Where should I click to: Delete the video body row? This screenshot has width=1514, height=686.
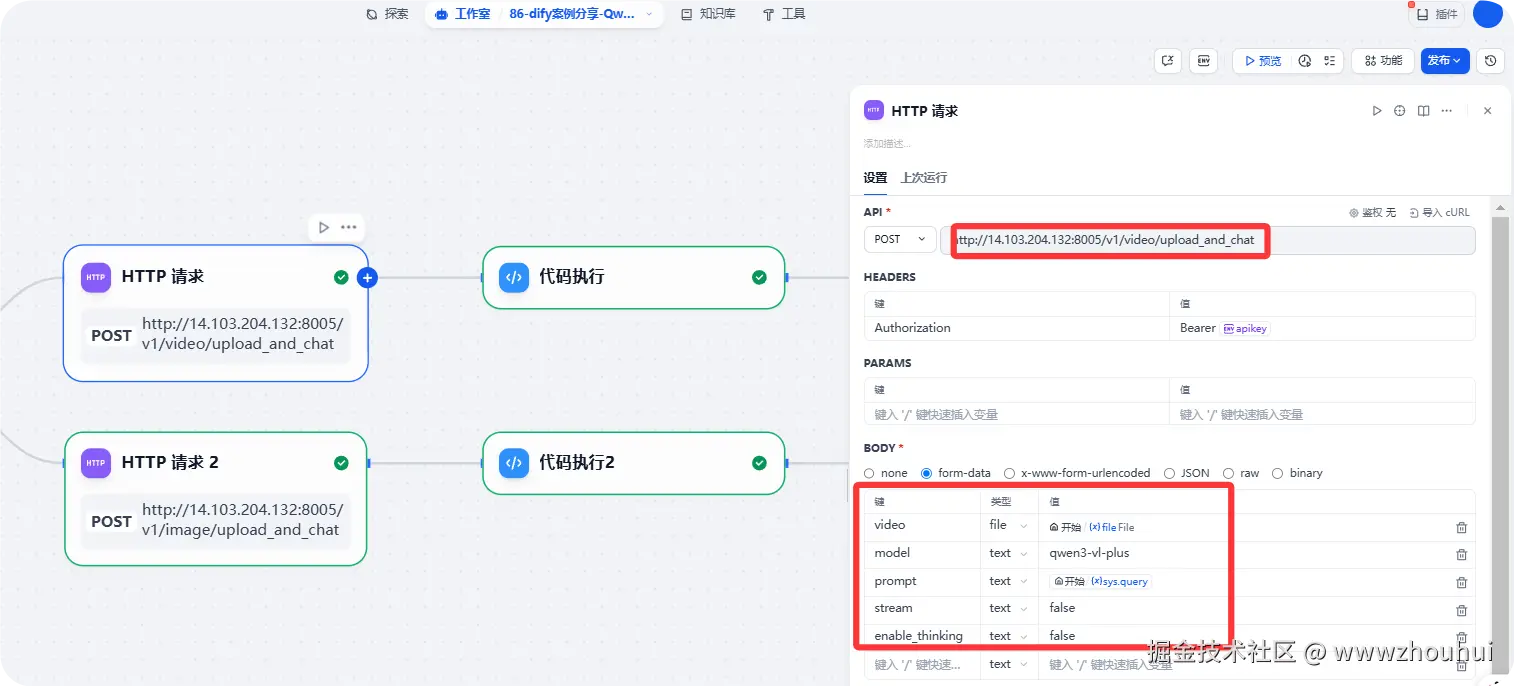coord(1461,527)
